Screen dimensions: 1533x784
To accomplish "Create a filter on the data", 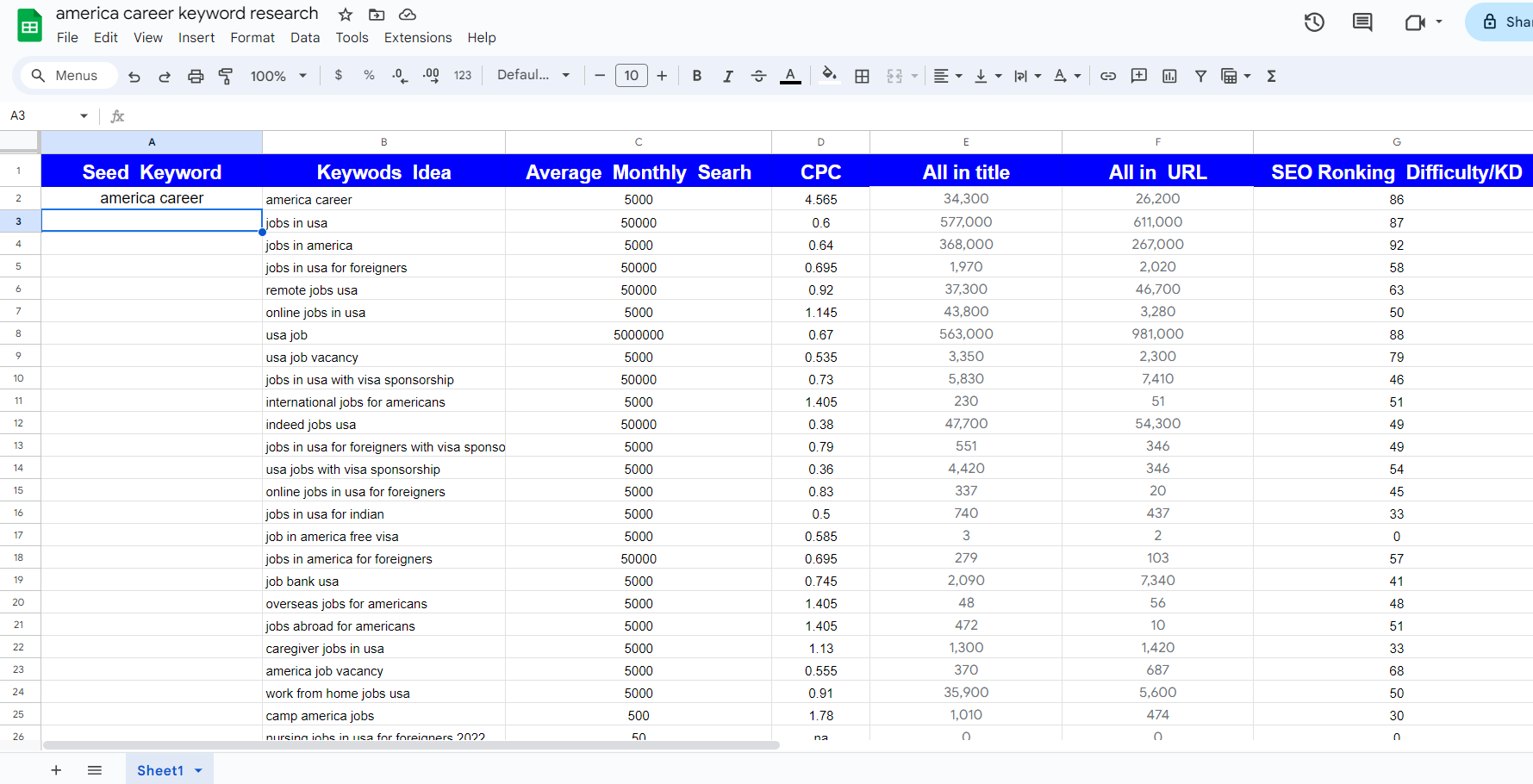I will coord(1200,76).
